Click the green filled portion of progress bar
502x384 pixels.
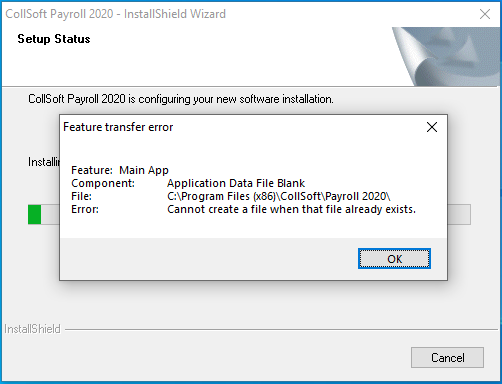35,214
